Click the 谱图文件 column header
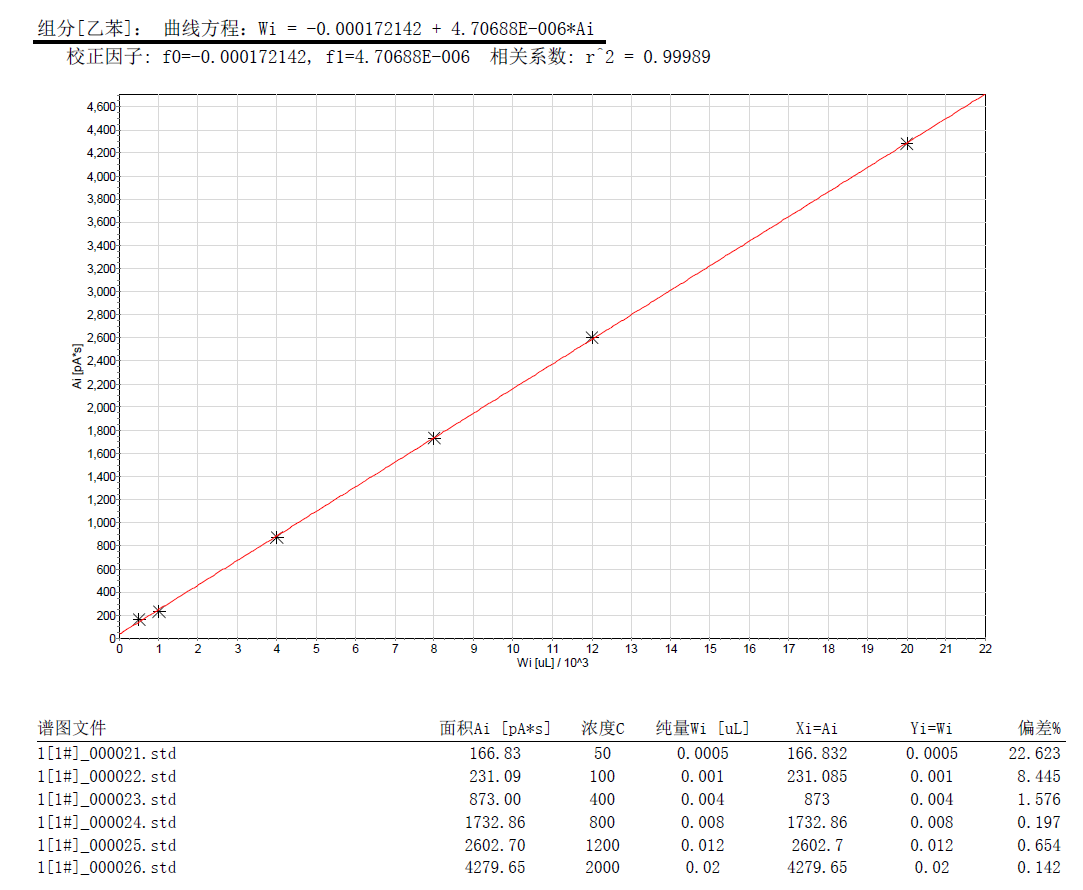This screenshot has height=890, width=1083. click(72, 728)
